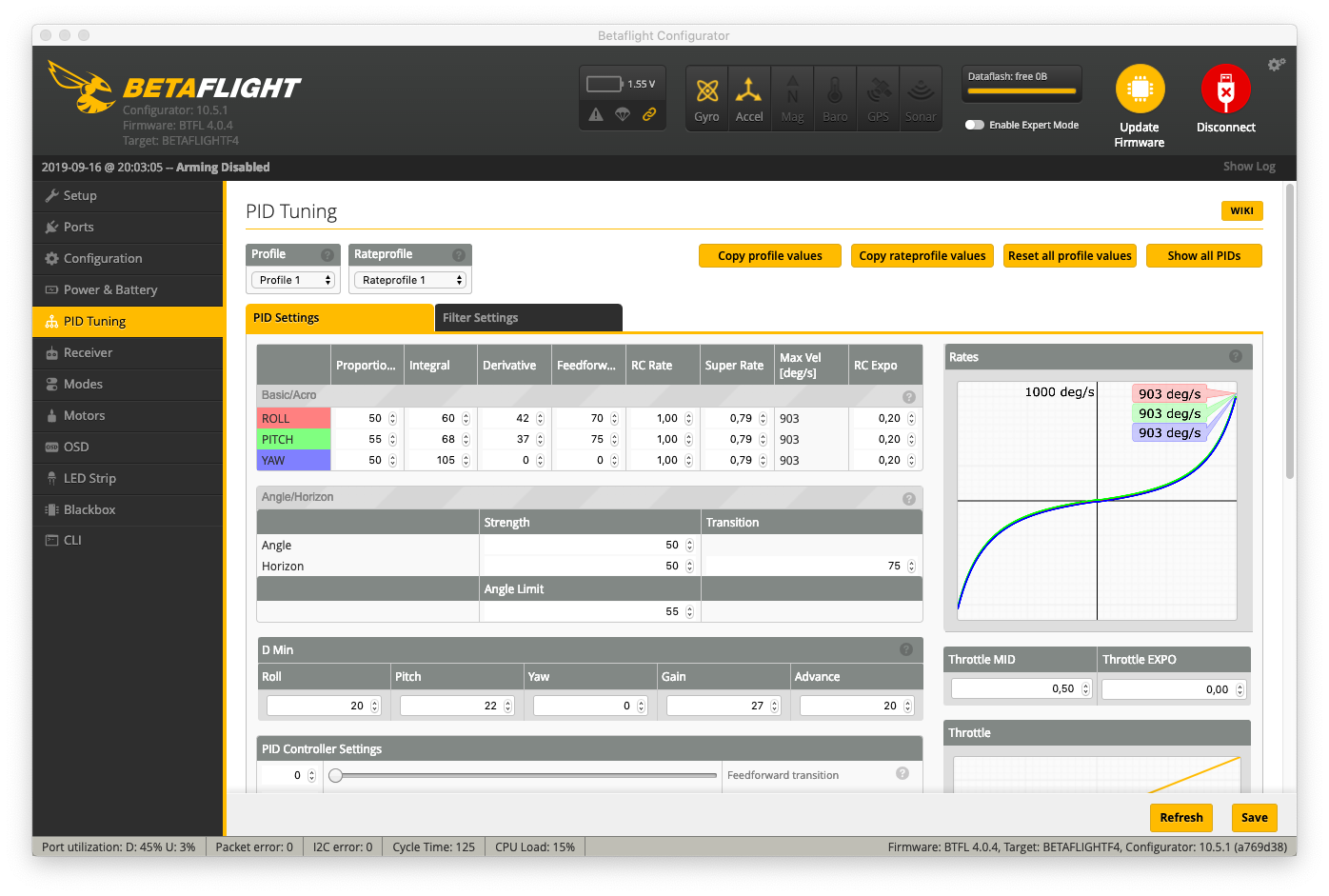The width and height of the screenshot is (1329, 896).
Task: Click the failsafe parachute status icon
Action: pos(623,114)
